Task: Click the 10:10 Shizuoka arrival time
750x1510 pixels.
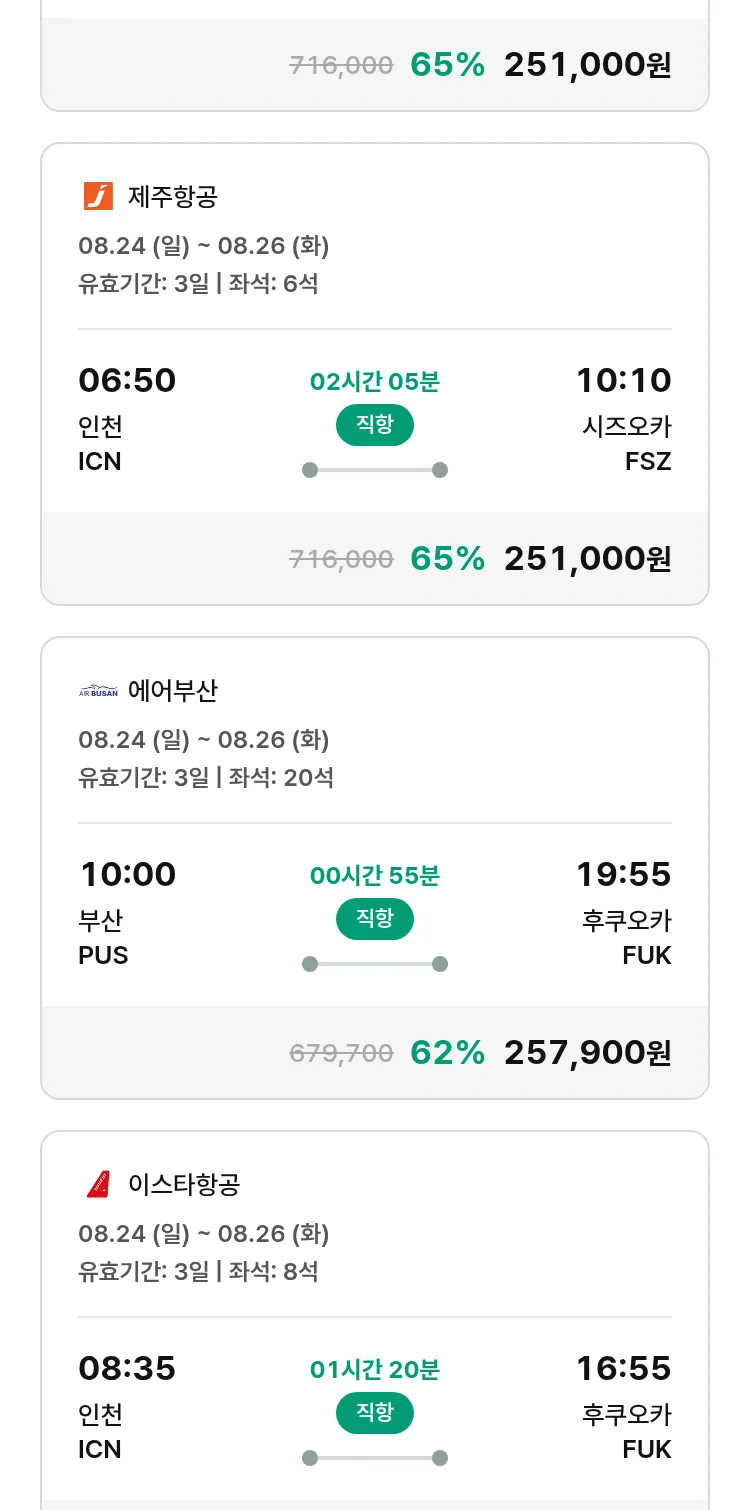Action: (x=623, y=380)
